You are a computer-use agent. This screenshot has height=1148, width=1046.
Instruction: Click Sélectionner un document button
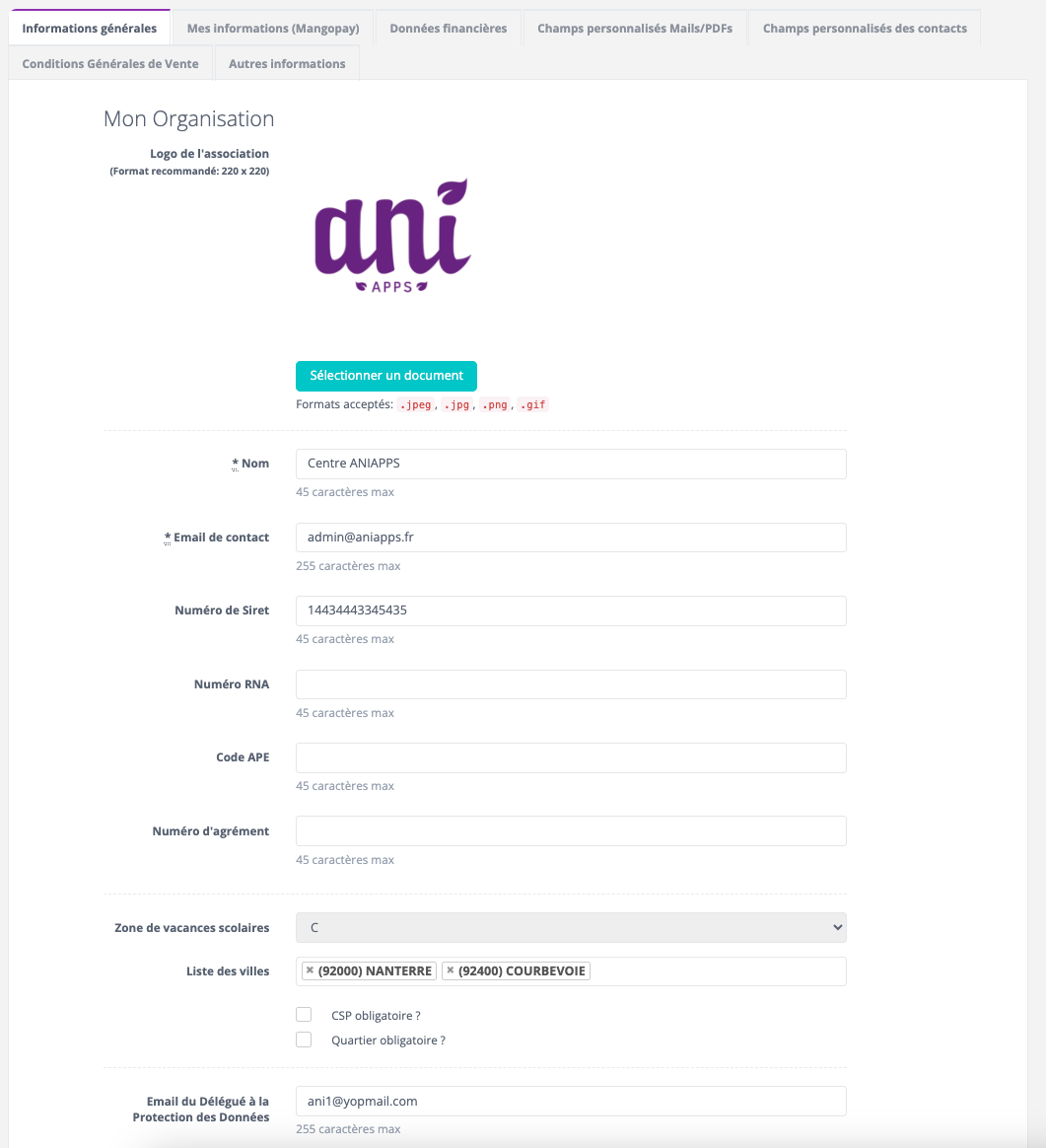click(386, 376)
